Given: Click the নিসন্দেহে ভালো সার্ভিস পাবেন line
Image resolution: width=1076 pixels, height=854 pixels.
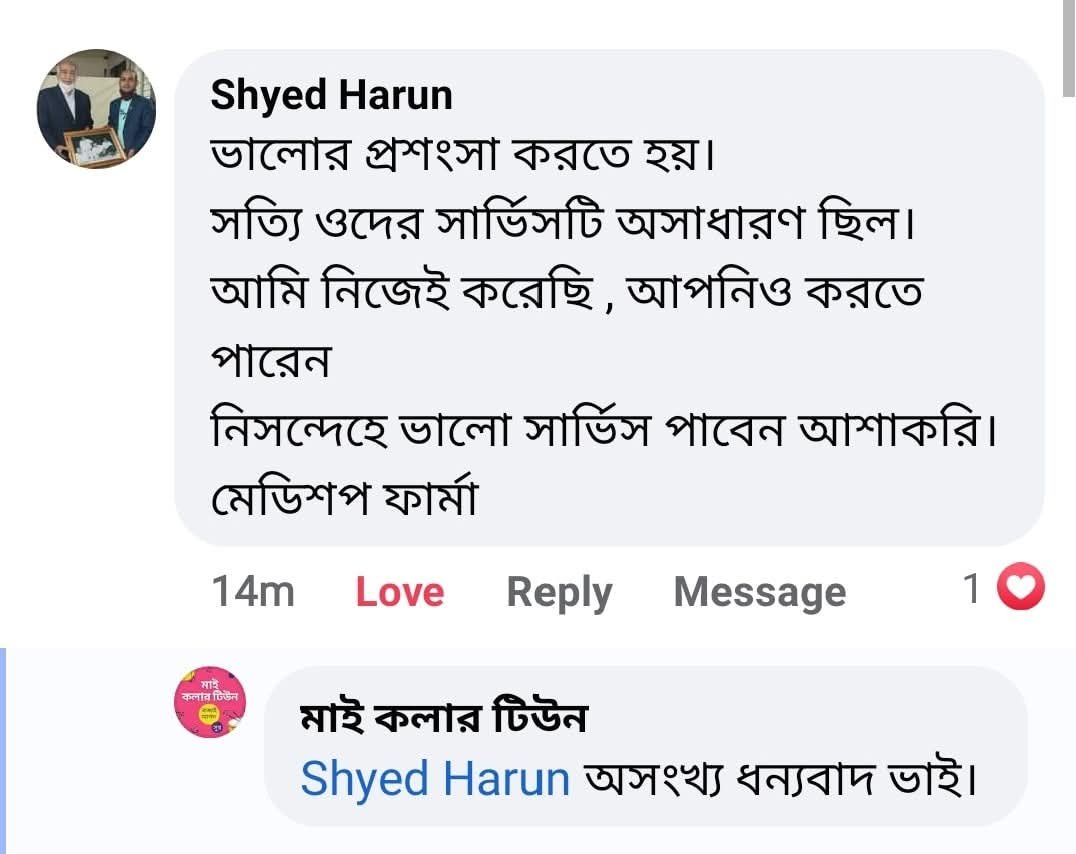Looking at the screenshot, I should tap(605, 430).
